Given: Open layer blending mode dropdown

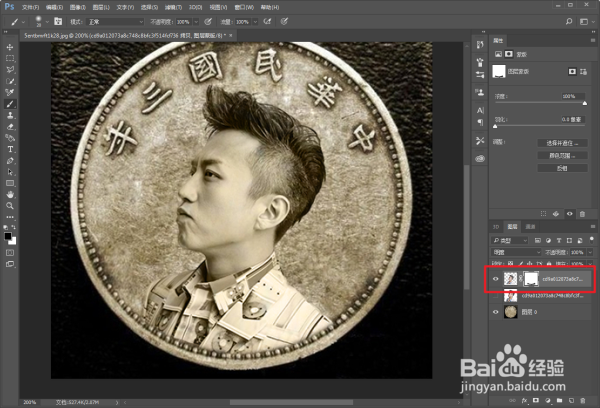Looking at the screenshot, I should (516, 252).
